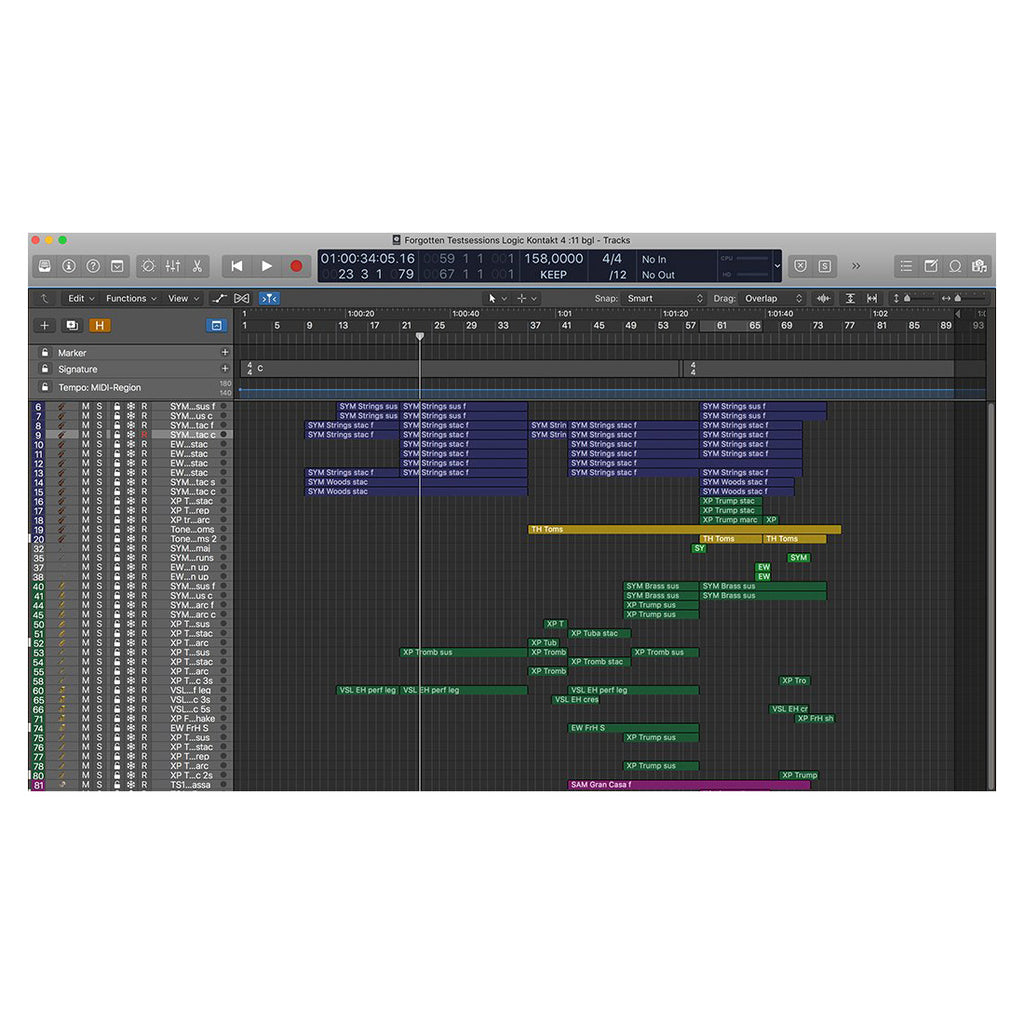
Task: Select the purple SAM Gran Casa f region
Action: tap(689, 785)
